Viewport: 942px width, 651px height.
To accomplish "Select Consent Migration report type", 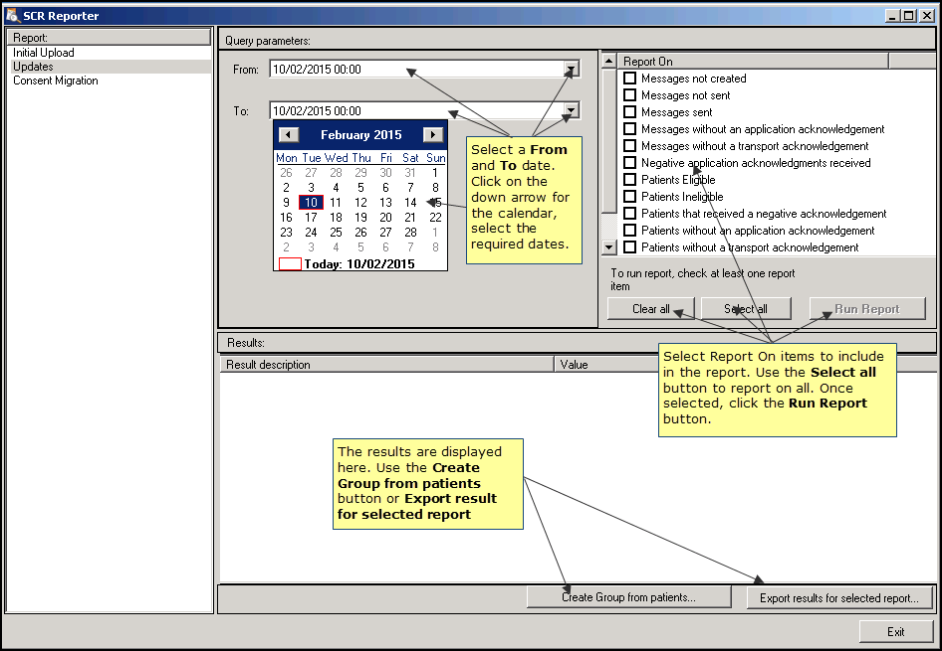I will coord(55,81).
